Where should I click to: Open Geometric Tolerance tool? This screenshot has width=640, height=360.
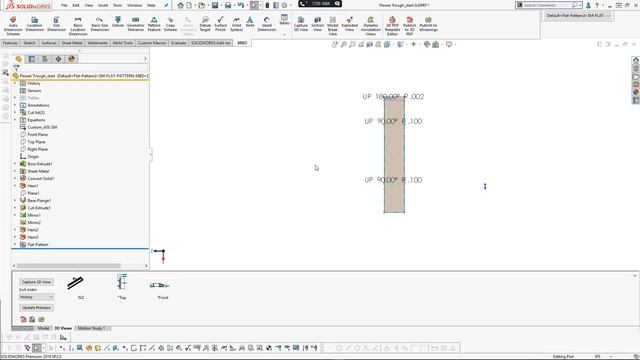pyautogui.click(x=136, y=24)
